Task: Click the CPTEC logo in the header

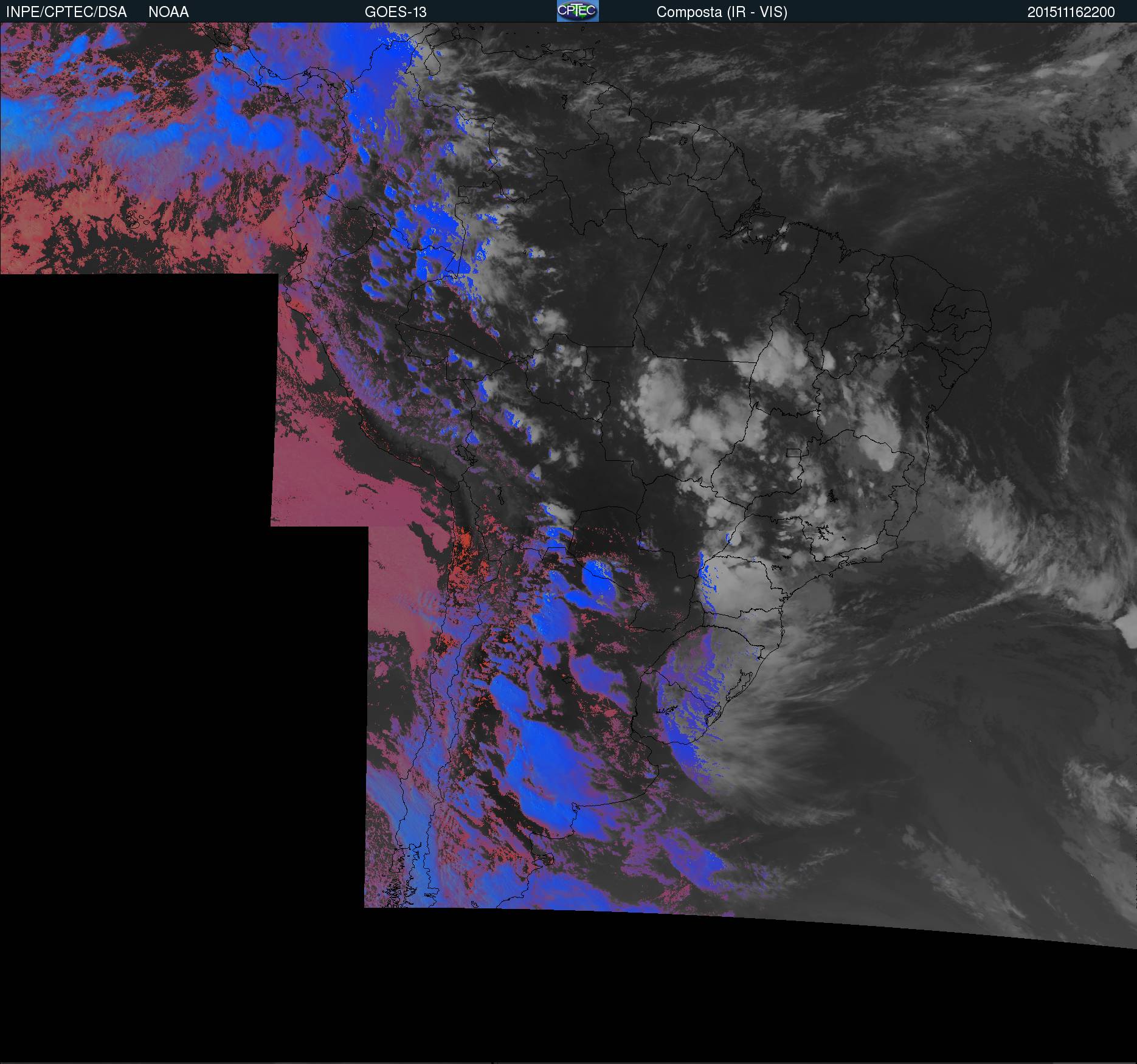Action: pos(577,11)
